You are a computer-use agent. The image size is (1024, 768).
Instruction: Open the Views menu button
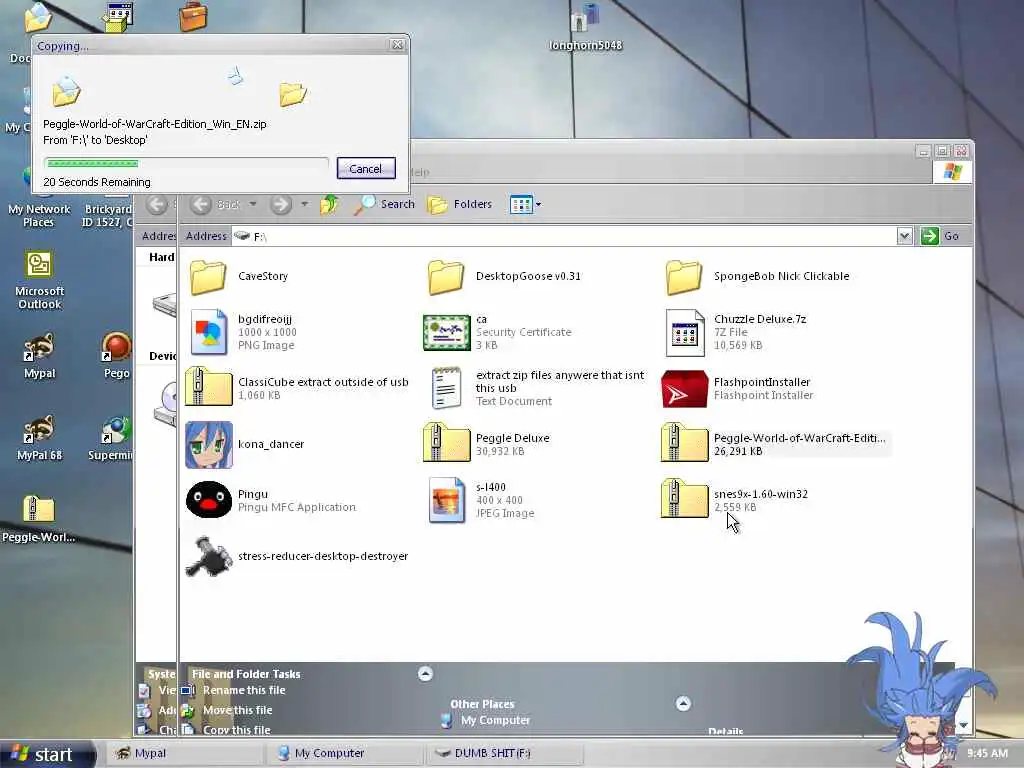(525, 204)
